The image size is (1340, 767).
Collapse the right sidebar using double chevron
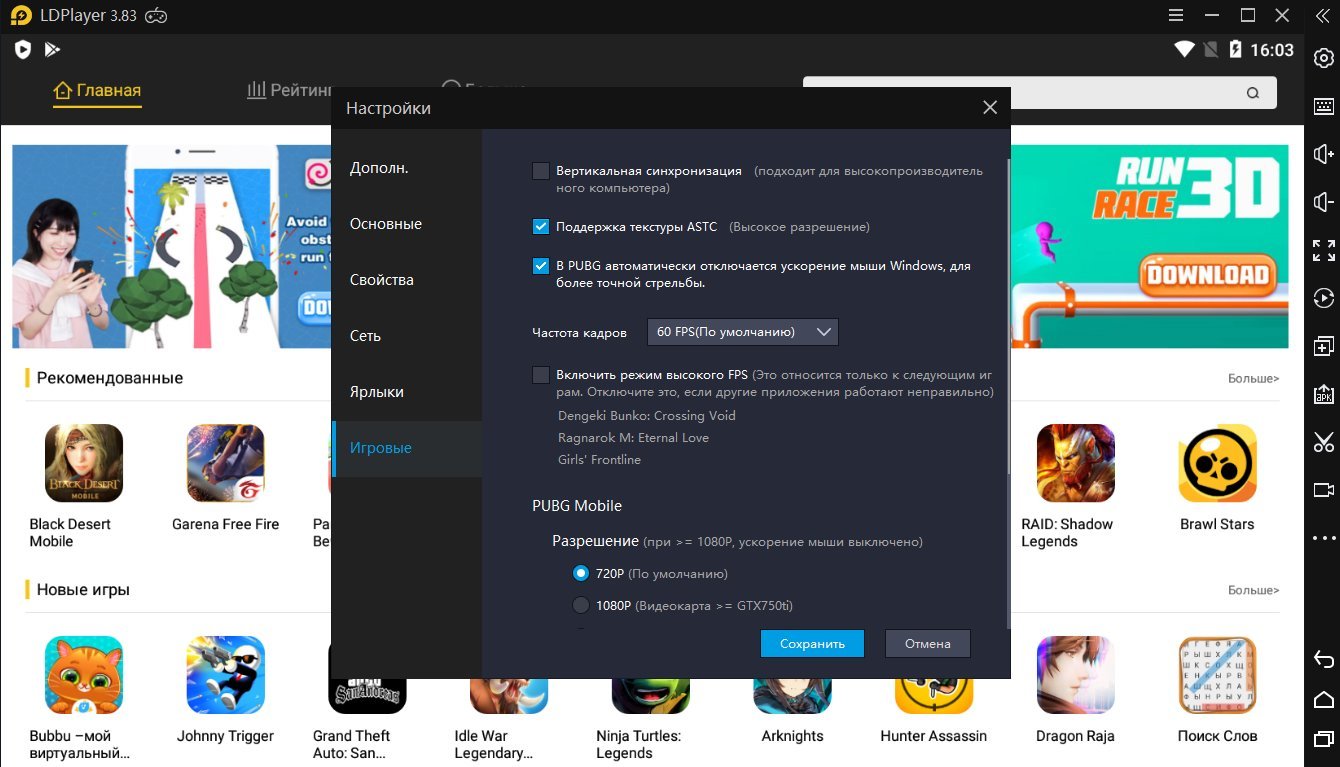[1323, 16]
